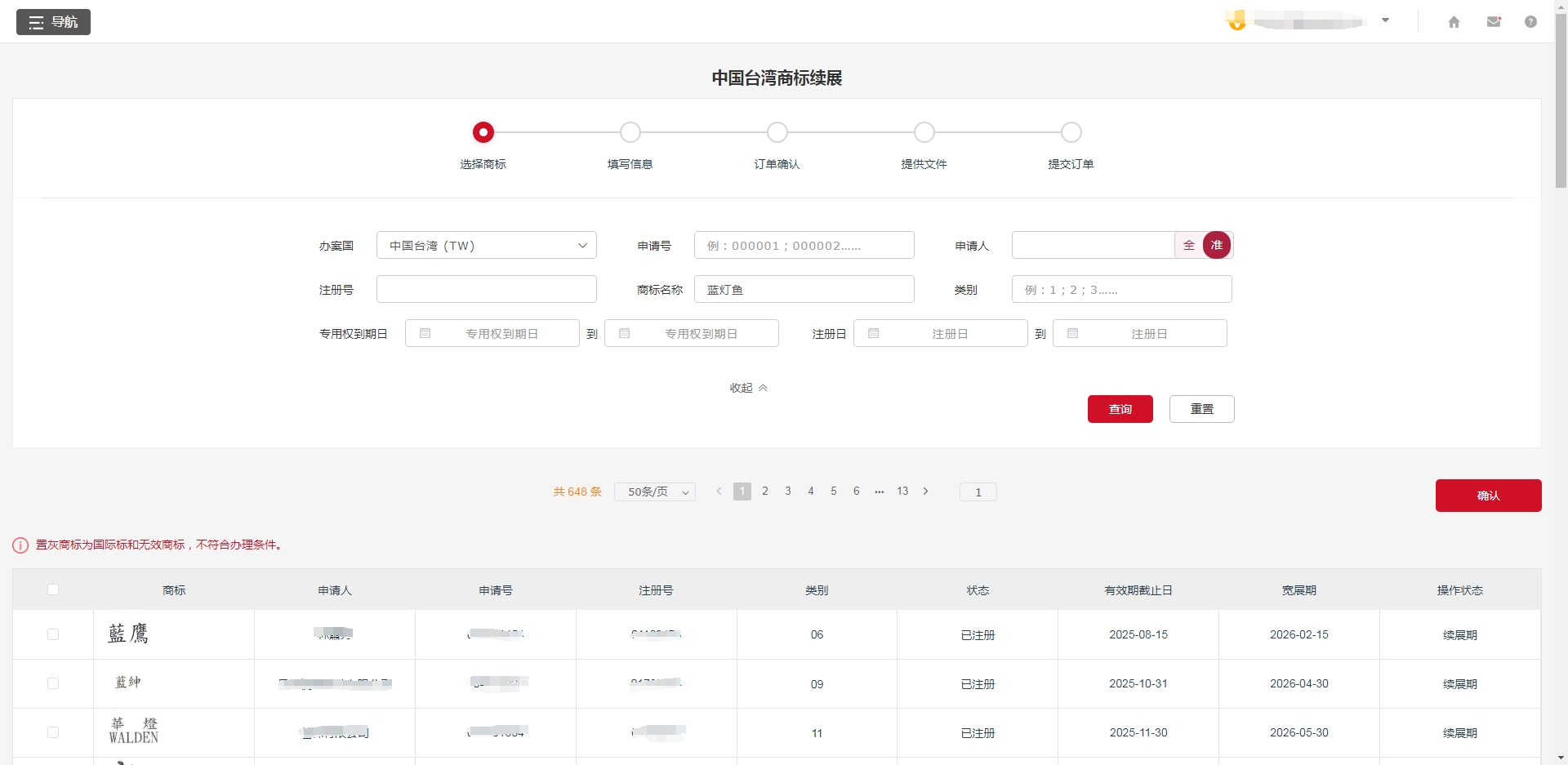
Task: Click the scrollbar down arrow
Action: 1561,758
